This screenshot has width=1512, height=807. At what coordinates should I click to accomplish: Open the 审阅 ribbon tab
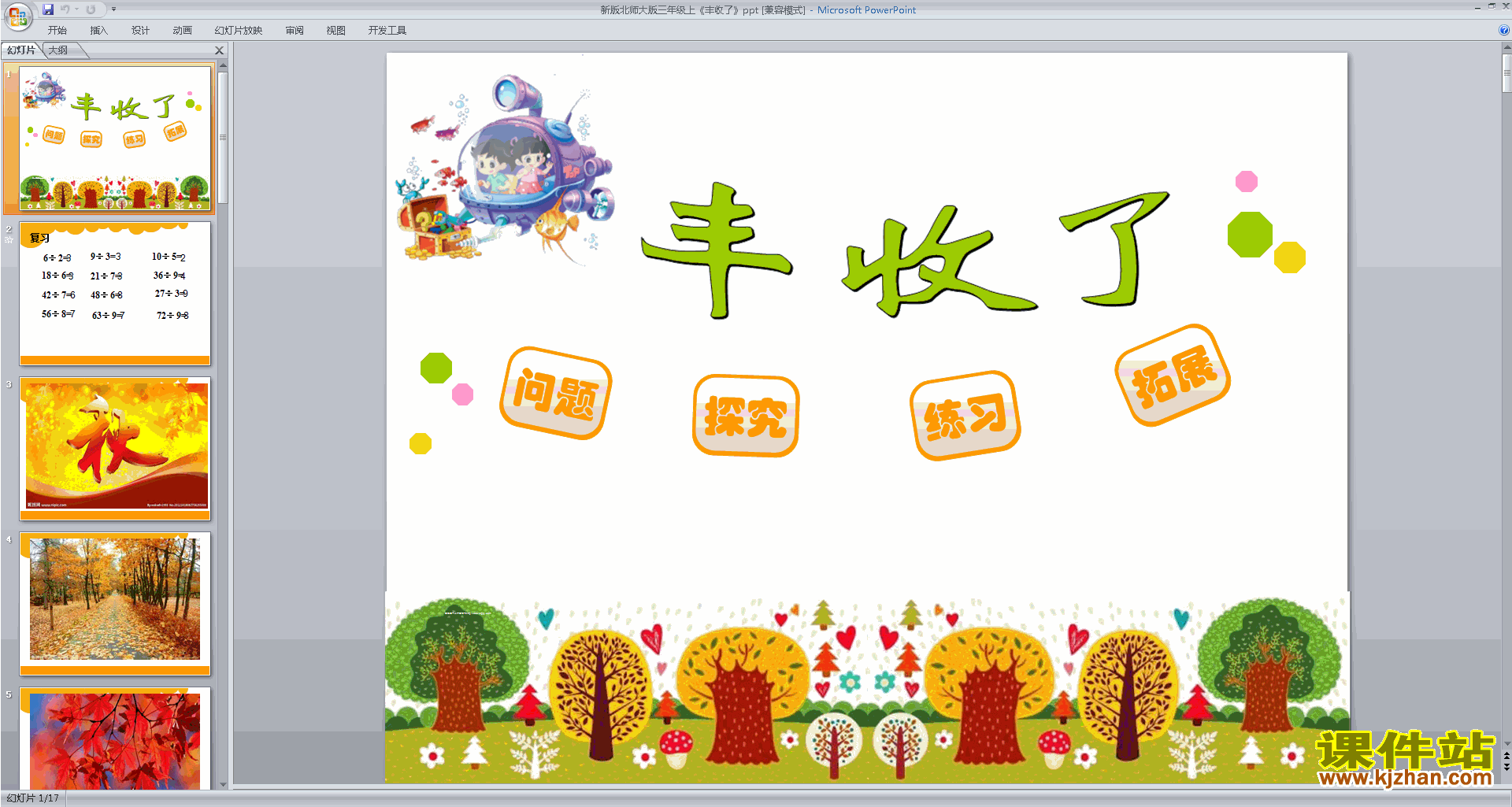295,31
